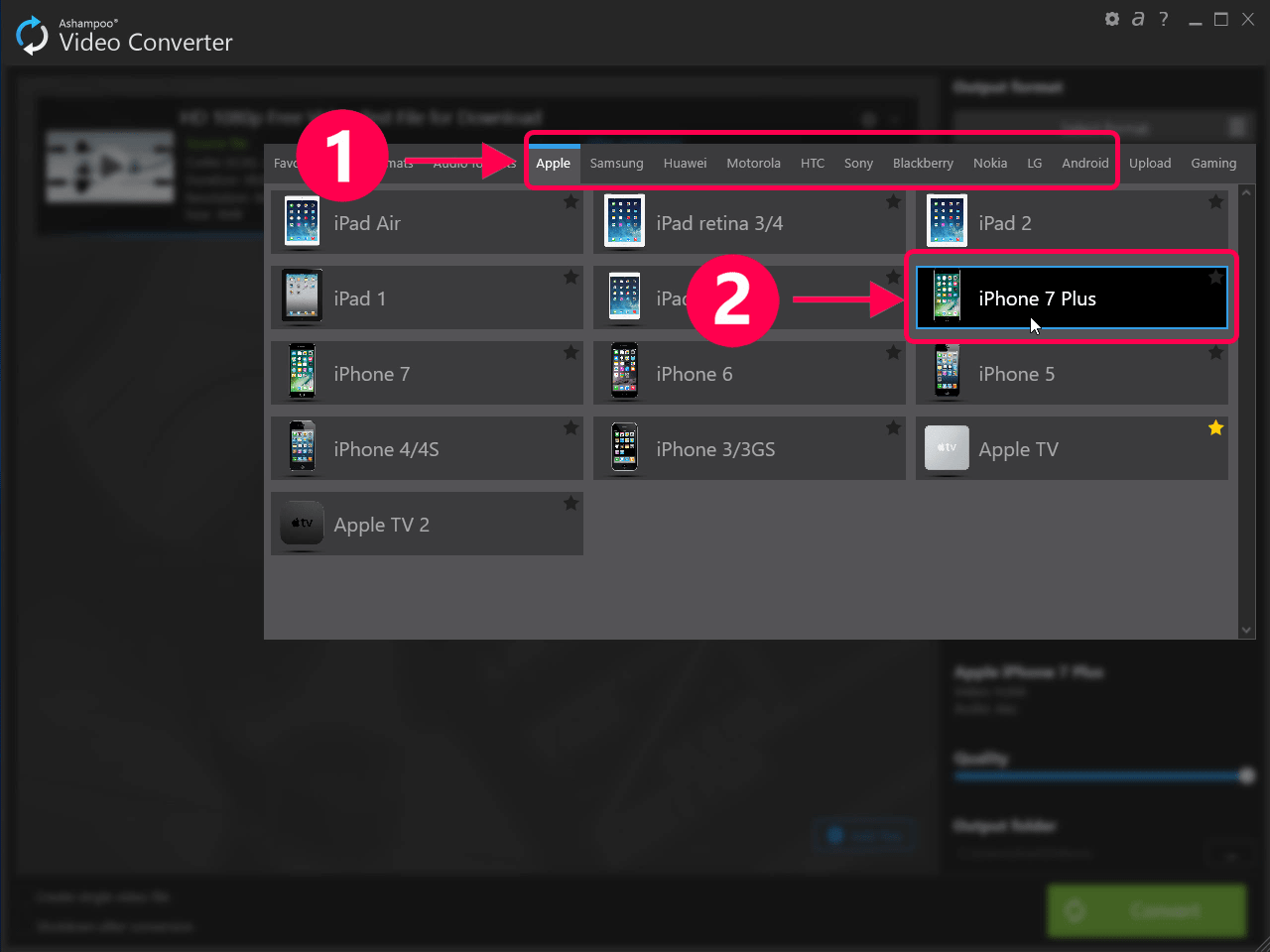The height and width of the screenshot is (952, 1270).
Task: Remove Apple TV's yellow favorite star
Action: click(1215, 428)
